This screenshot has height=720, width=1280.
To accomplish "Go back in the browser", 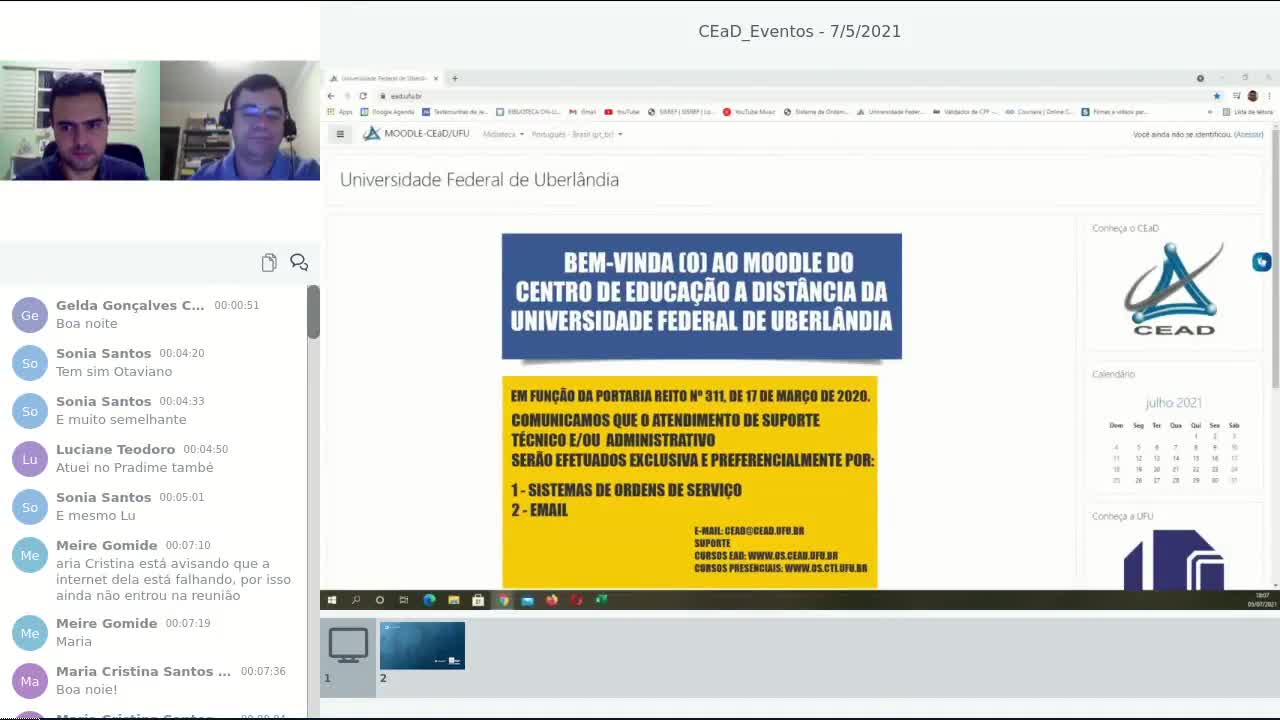I will click(x=331, y=96).
